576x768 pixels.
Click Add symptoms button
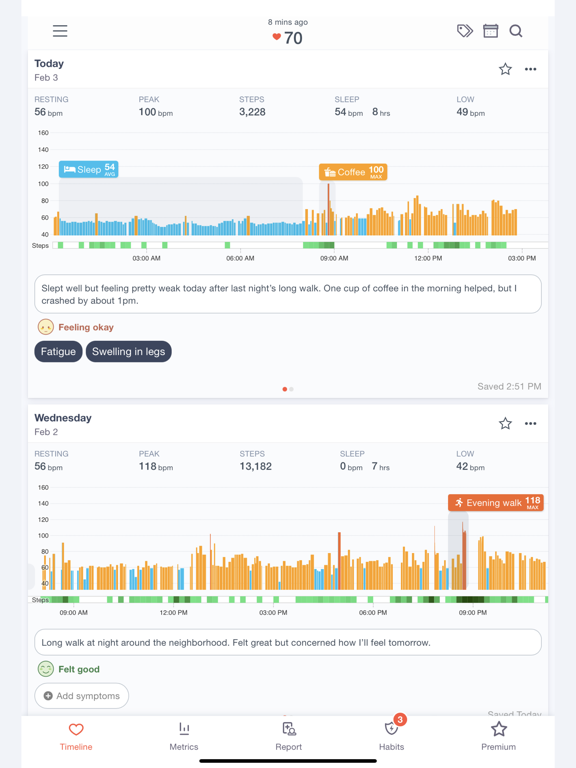[81, 696]
